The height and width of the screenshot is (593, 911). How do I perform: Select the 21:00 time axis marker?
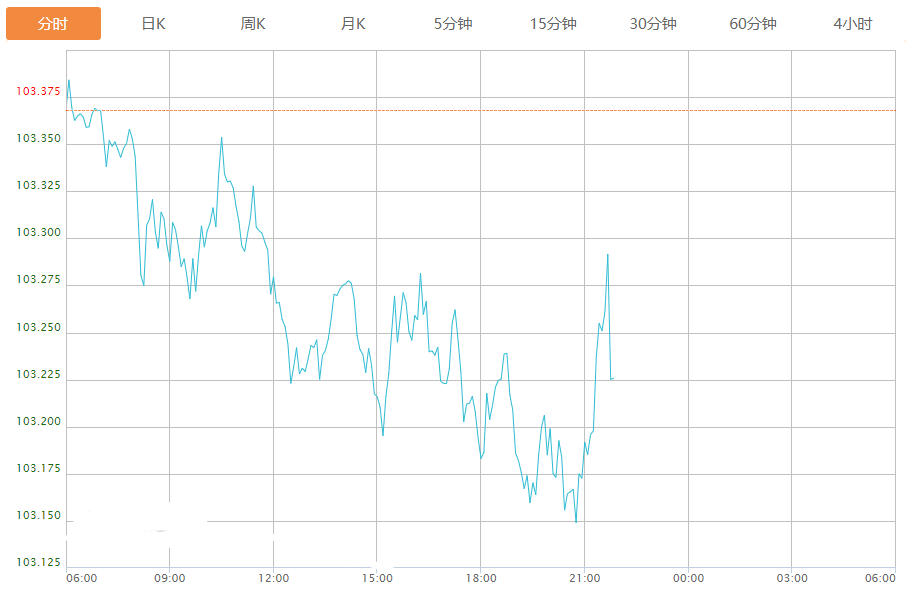[584, 578]
